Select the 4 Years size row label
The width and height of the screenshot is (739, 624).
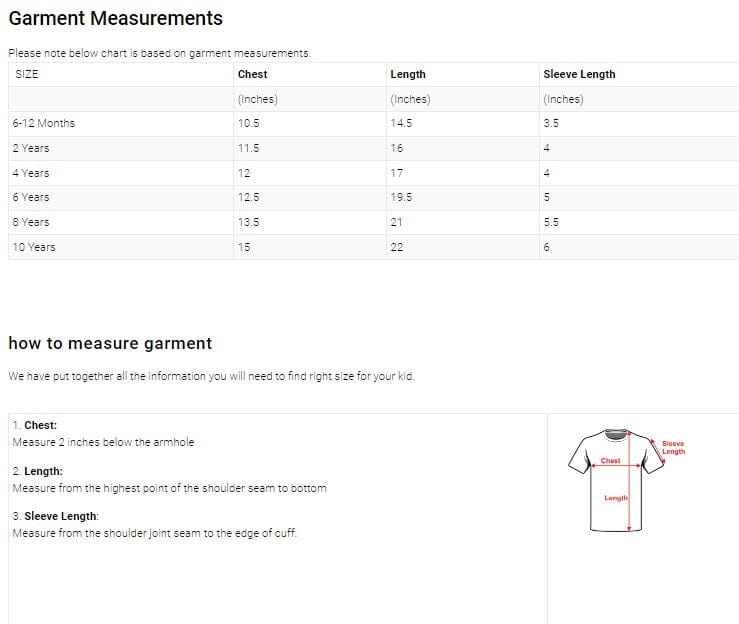(31, 173)
